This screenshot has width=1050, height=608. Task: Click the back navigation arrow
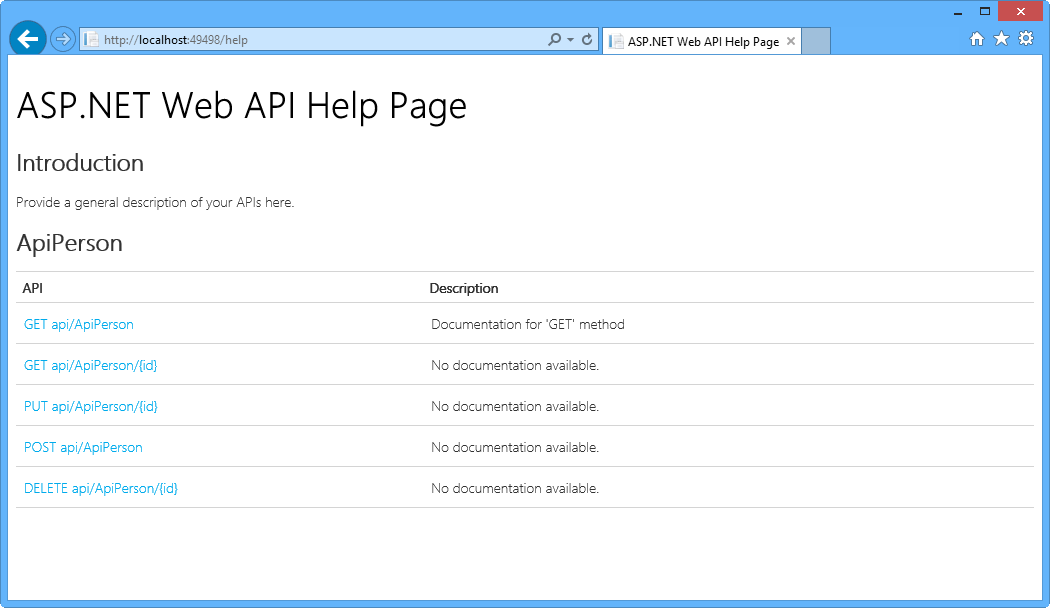[x=27, y=38]
